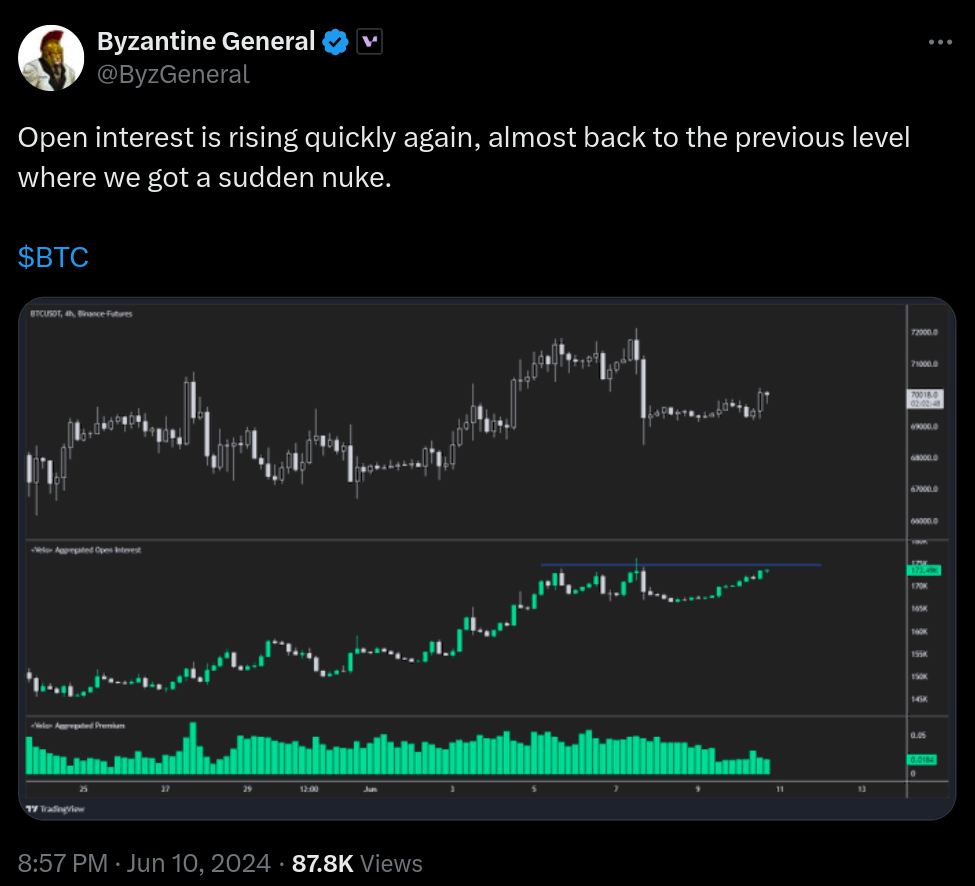Click the Jun marker on the time axis
Viewport: 975px width, 886px height.
pos(370,789)
